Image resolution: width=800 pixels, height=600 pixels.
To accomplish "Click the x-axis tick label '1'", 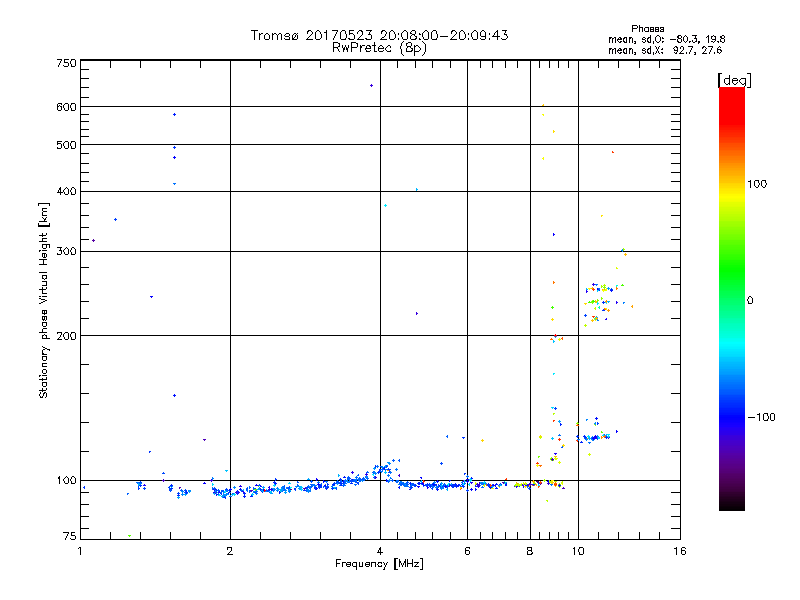I will (80, 551).
